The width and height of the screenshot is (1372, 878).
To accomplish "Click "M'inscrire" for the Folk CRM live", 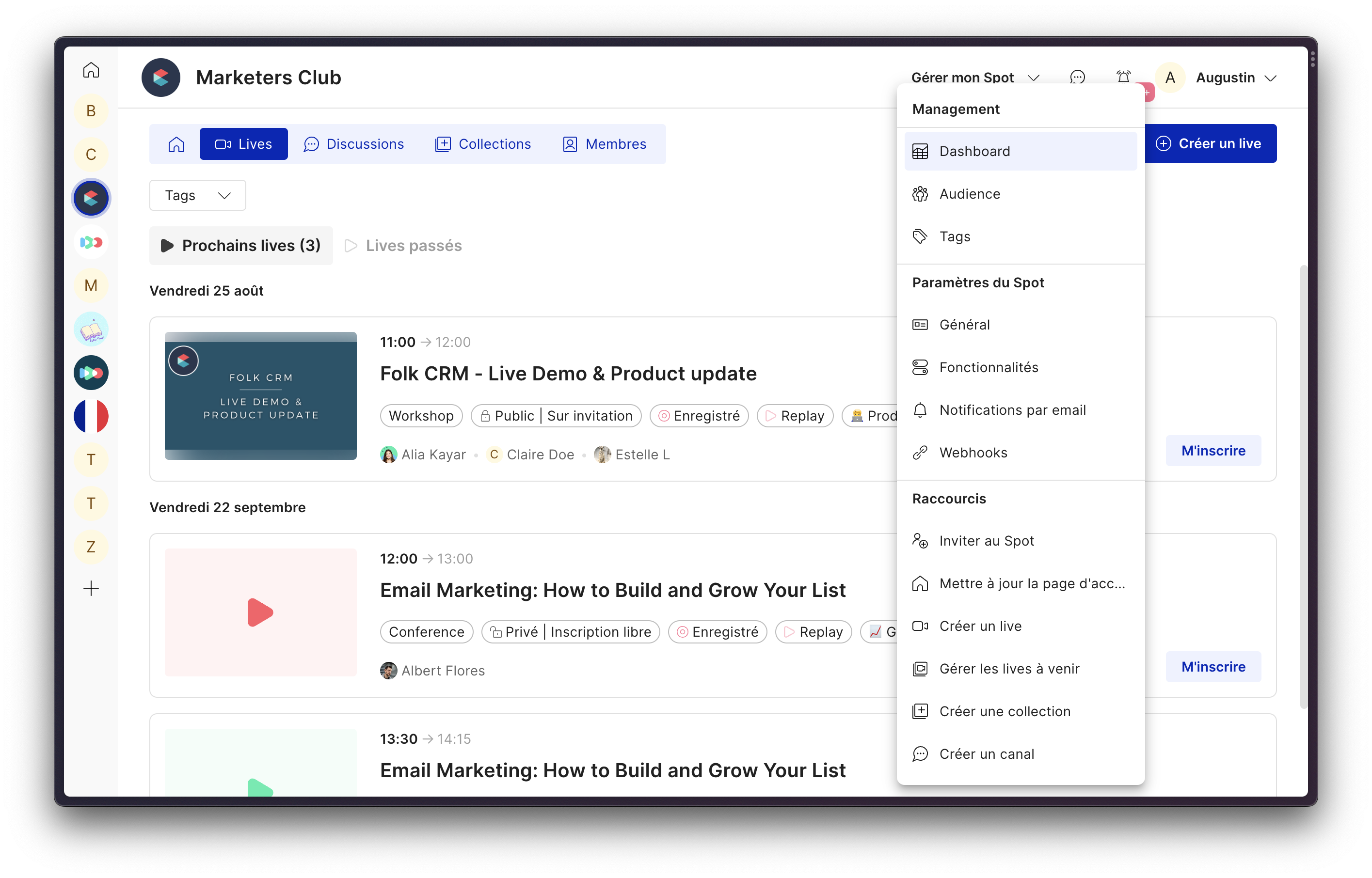I will 1213,451.
